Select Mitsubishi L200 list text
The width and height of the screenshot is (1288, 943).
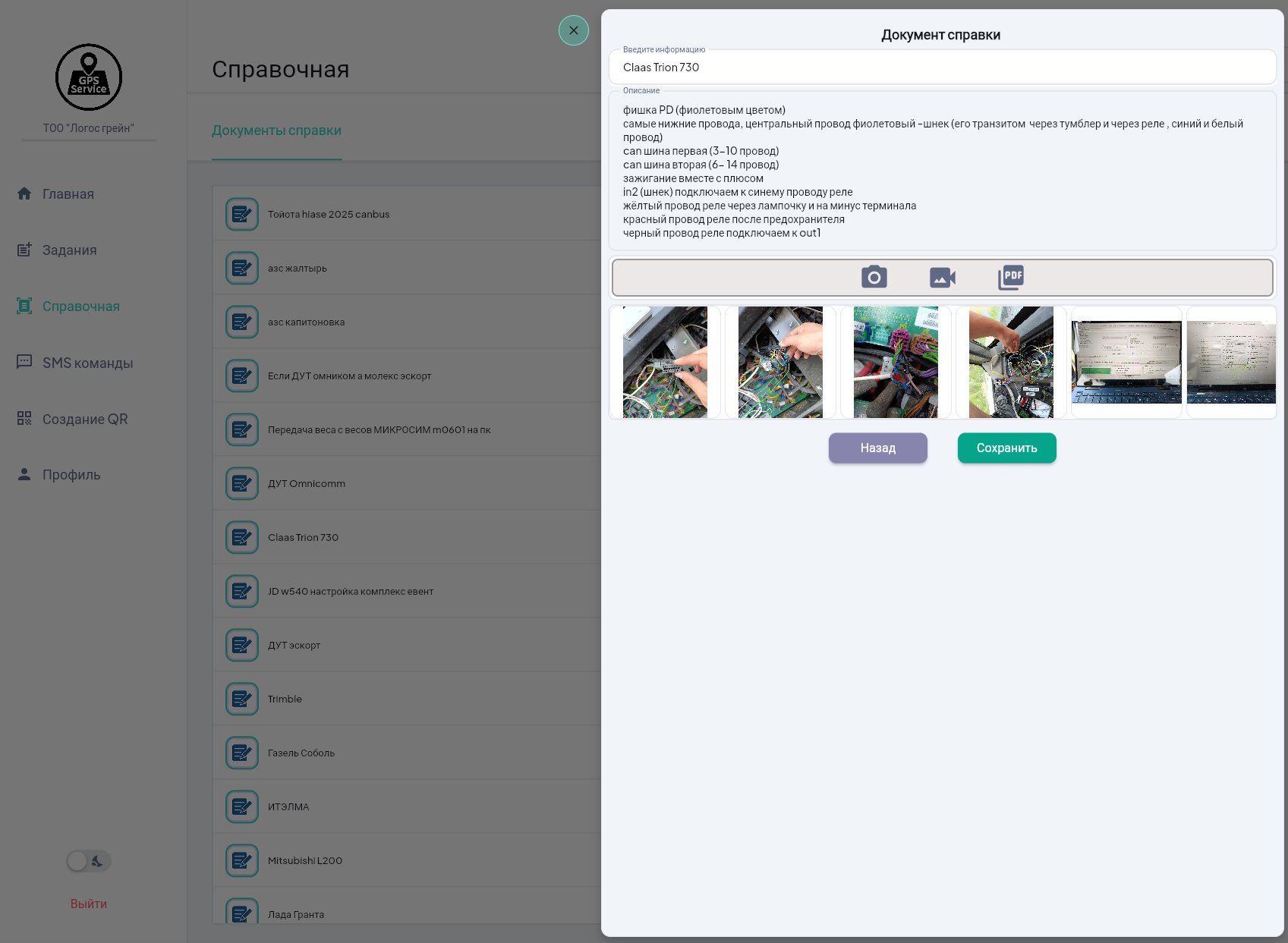(x=305, y=861)
